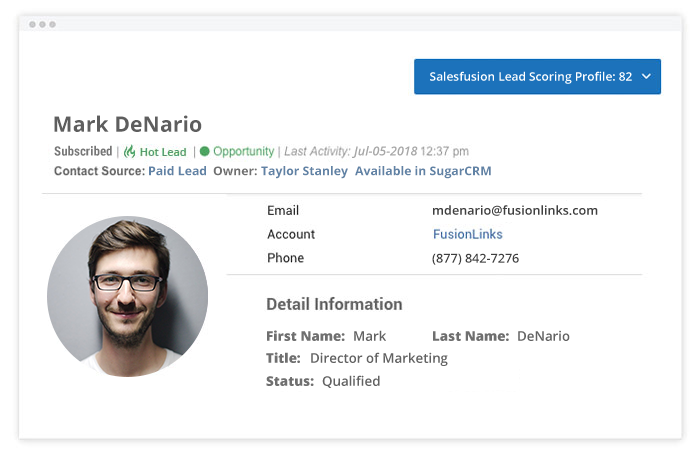
Task: Click the Phone field label
Action: 285,258
